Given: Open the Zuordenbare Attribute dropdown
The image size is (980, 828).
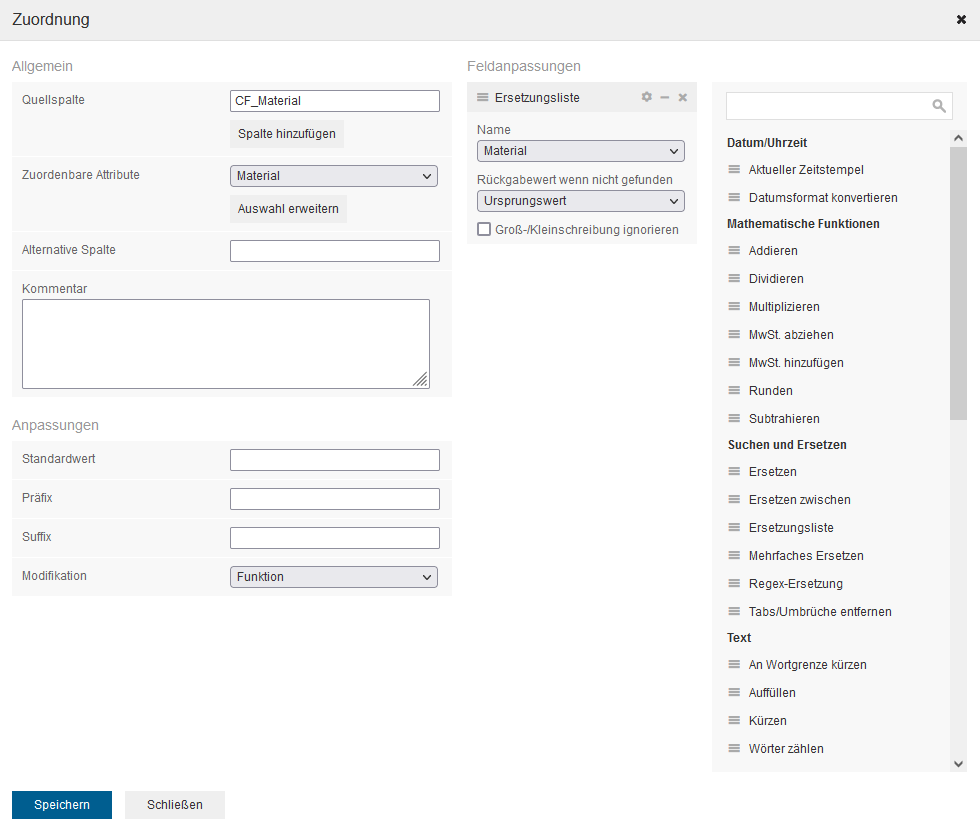Looking at the screenshot, I should 334,176.
